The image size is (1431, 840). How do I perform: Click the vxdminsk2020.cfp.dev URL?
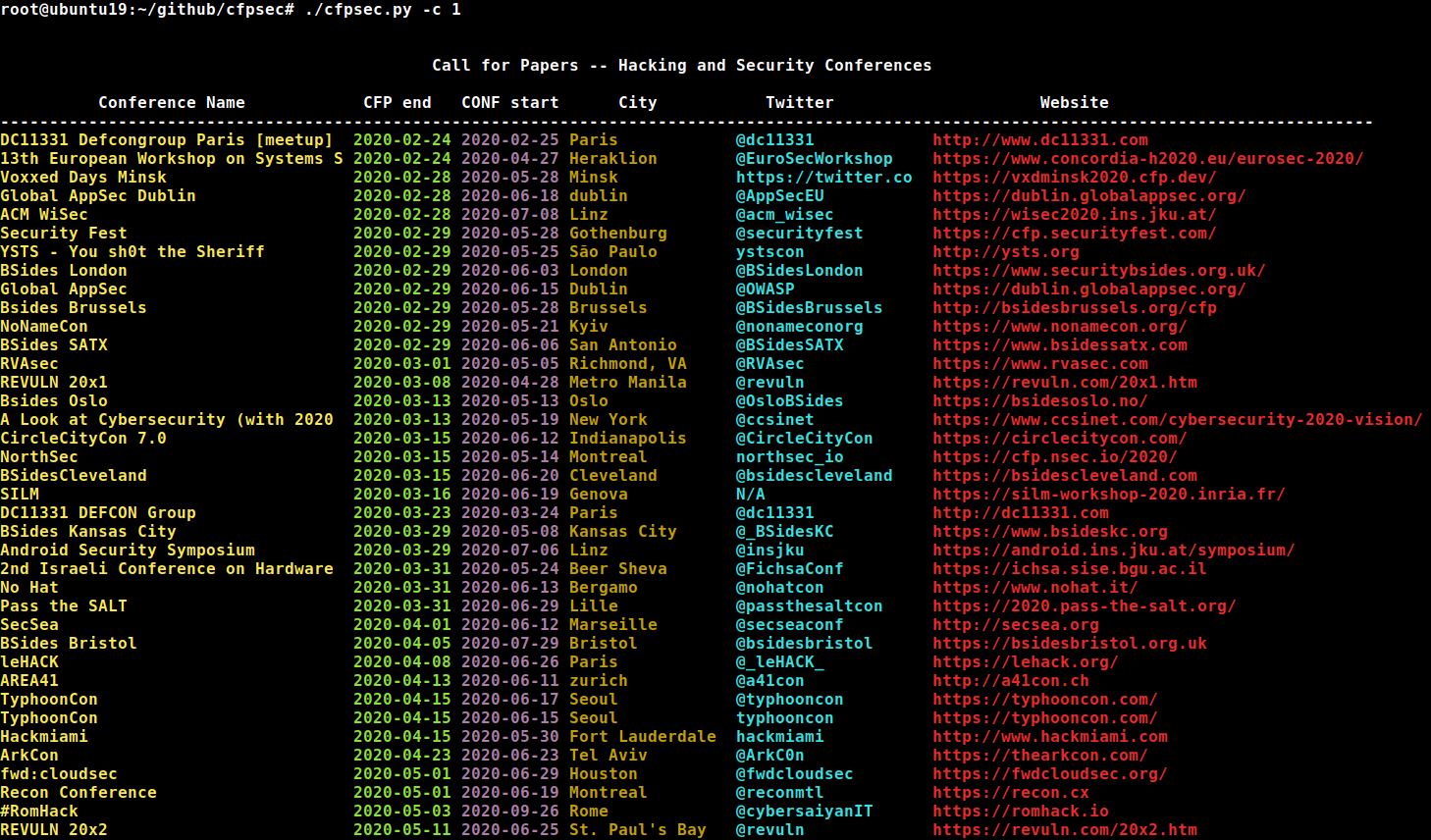(1075, 177)
